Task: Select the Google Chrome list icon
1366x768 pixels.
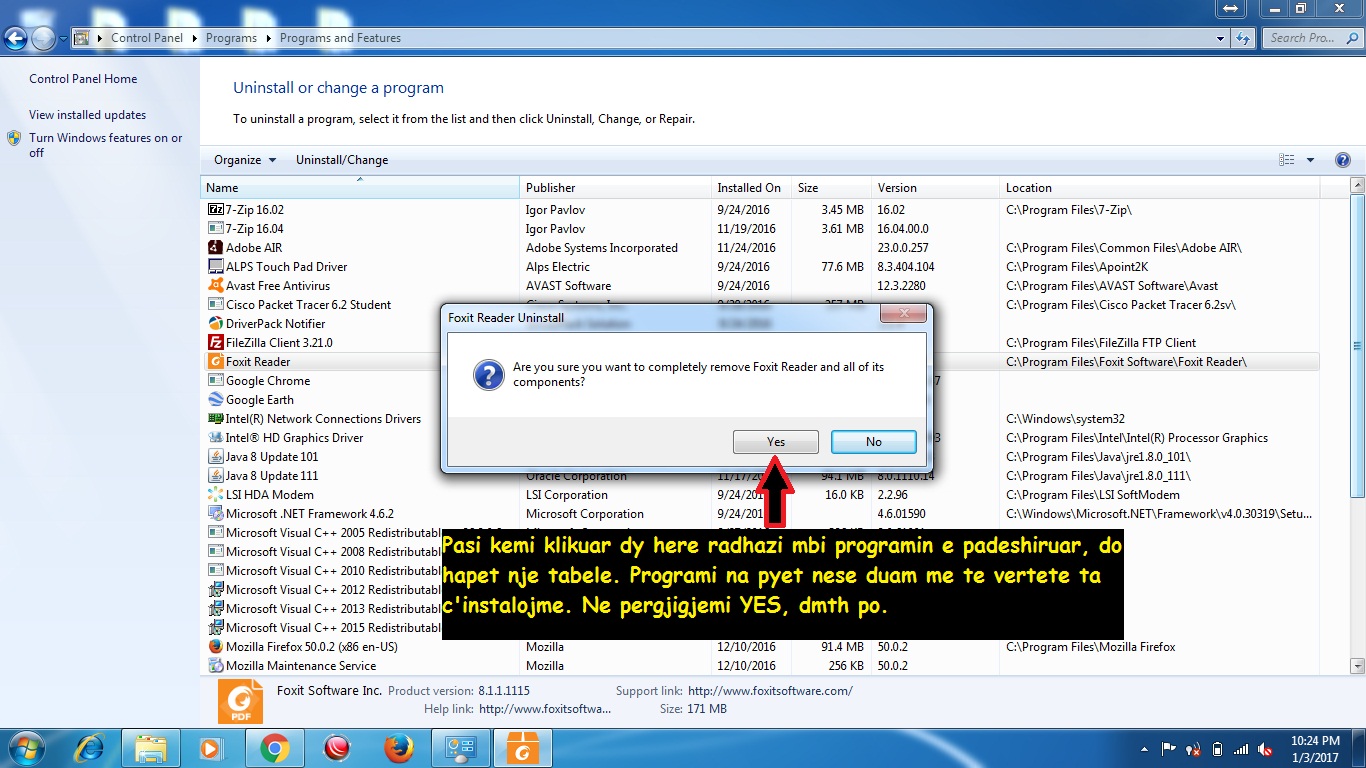Action: click(x=215, y=381)
